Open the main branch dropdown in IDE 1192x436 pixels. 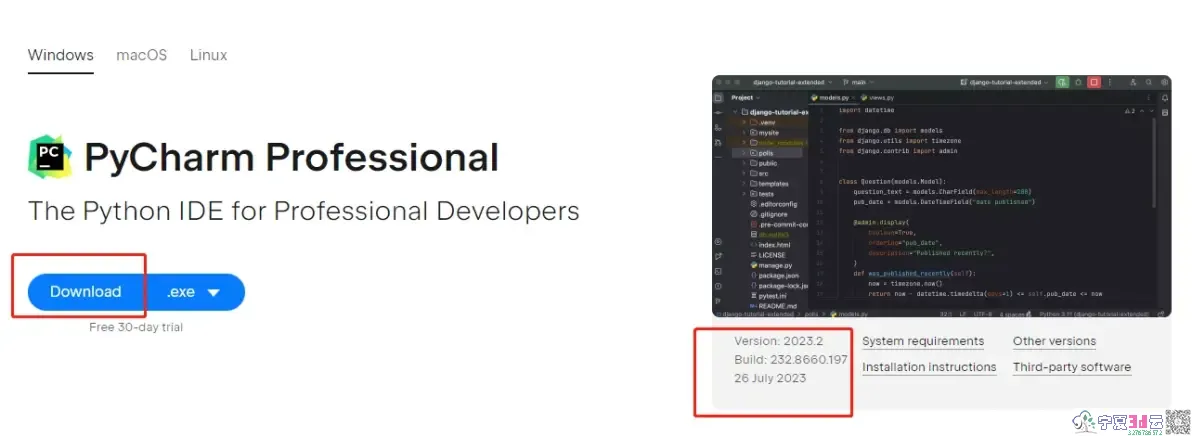point(857,82)
